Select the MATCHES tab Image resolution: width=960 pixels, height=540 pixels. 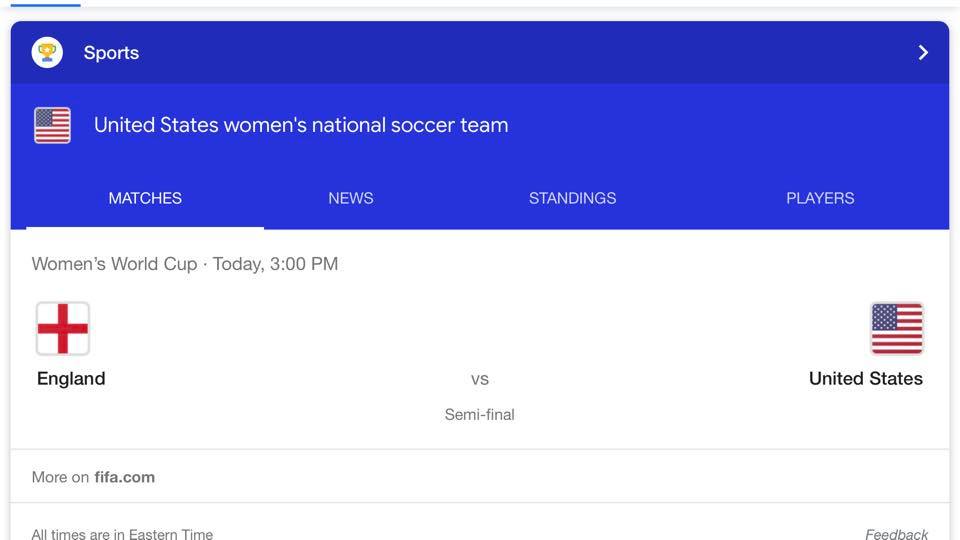coord(145,198)
